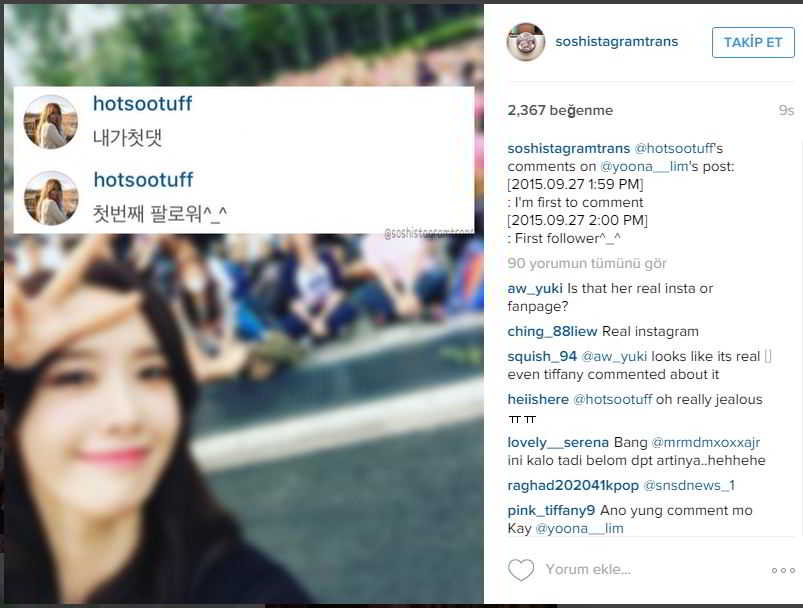This screenshot has width=803, height=608.
Task: Open the @yoona__lim mention in the caption
Action: (644, 166)
